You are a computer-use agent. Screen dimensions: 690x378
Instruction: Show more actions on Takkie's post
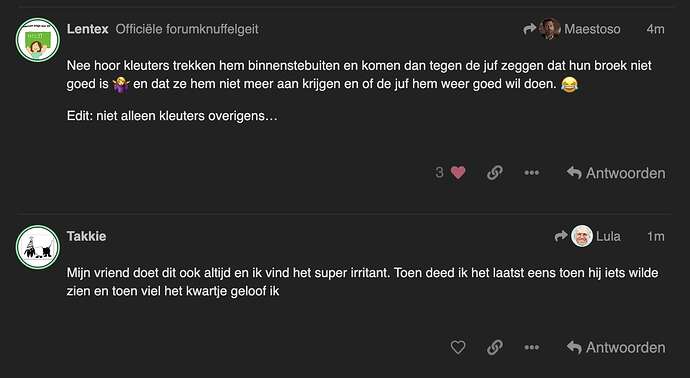532,348
